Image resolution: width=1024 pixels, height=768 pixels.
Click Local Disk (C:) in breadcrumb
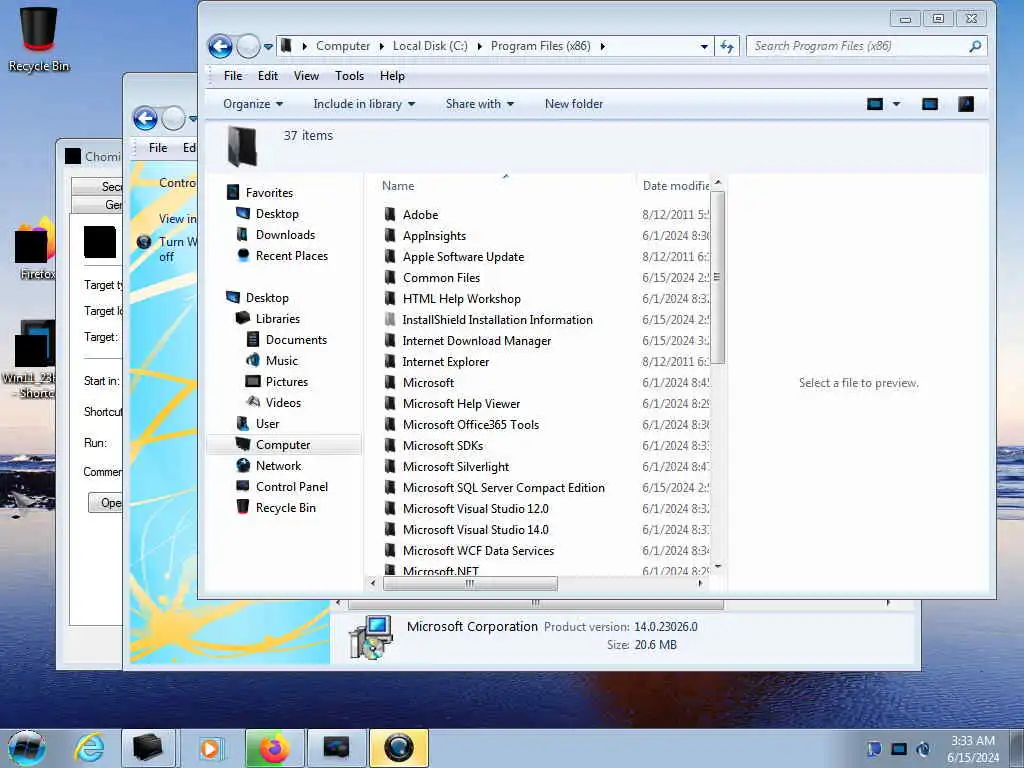pos(430,46)
